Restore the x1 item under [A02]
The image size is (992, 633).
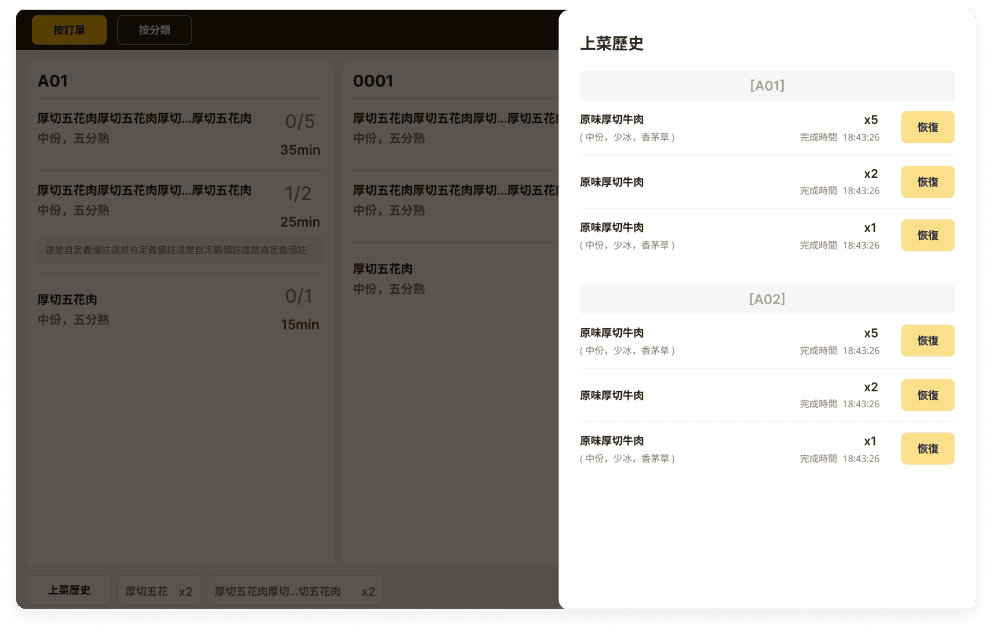927,448
